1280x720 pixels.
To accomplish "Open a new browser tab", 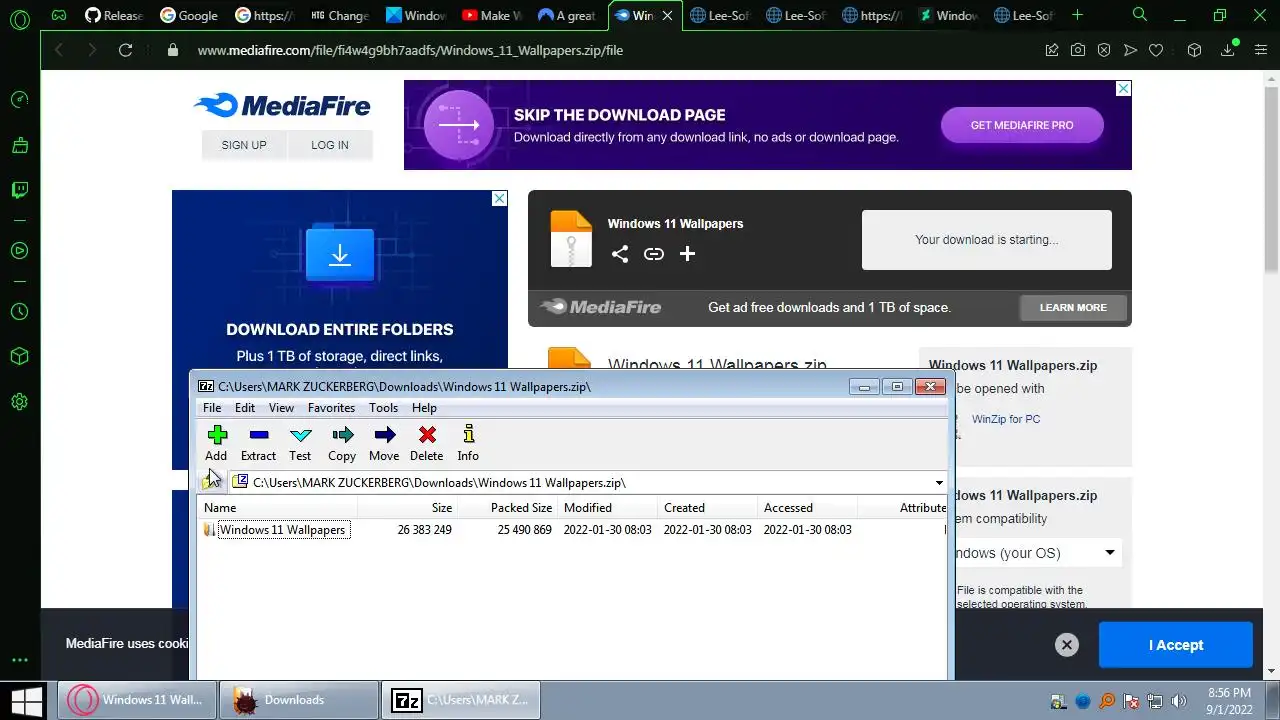I will point(1077,15).
